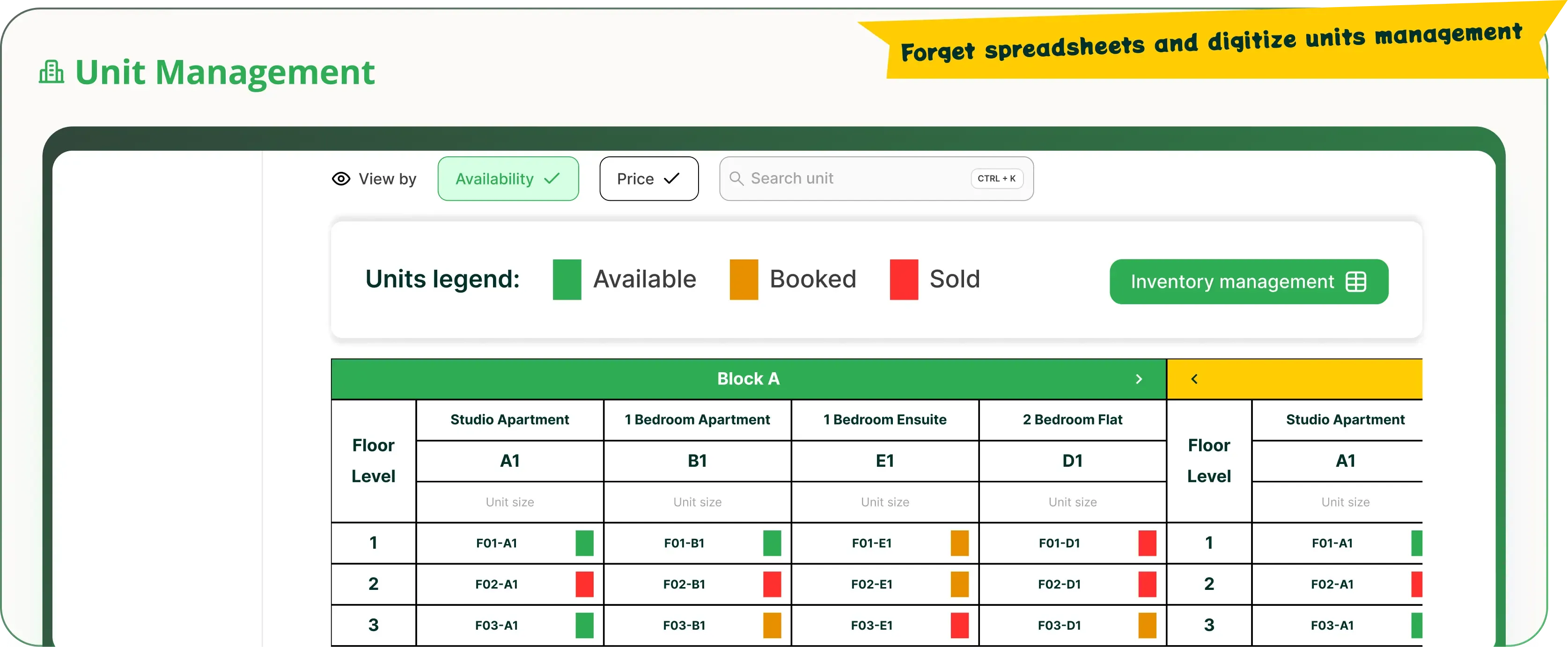Click the green status indicator beside F01-A1

pos(584,543)
